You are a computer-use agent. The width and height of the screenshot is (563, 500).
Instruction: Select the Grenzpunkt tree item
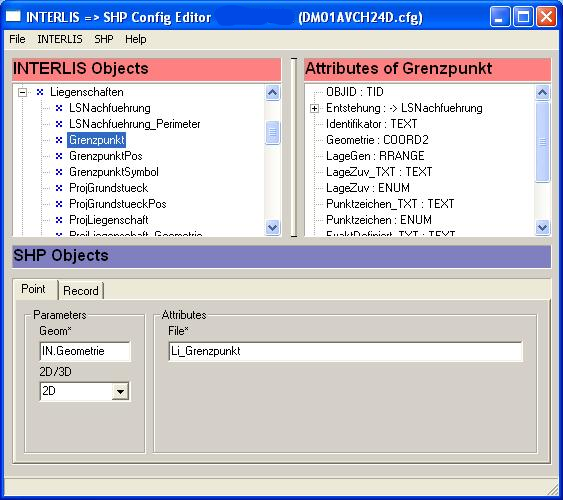(97, 140)
